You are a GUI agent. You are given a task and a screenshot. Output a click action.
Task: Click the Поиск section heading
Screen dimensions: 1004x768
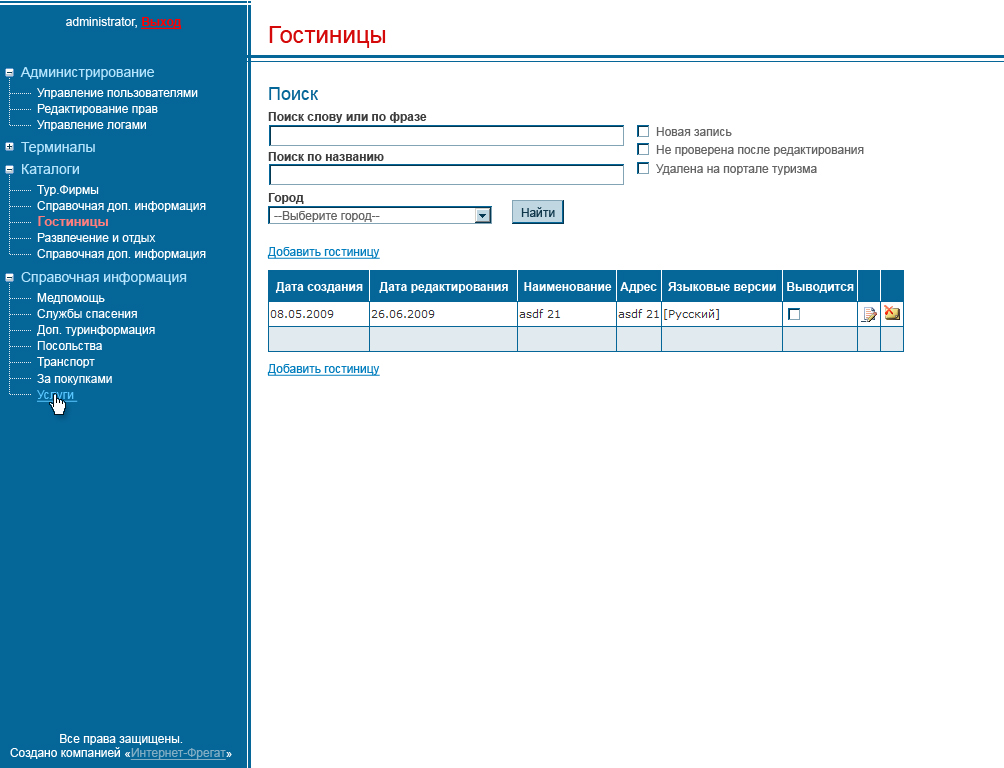[x=293, y=94]
